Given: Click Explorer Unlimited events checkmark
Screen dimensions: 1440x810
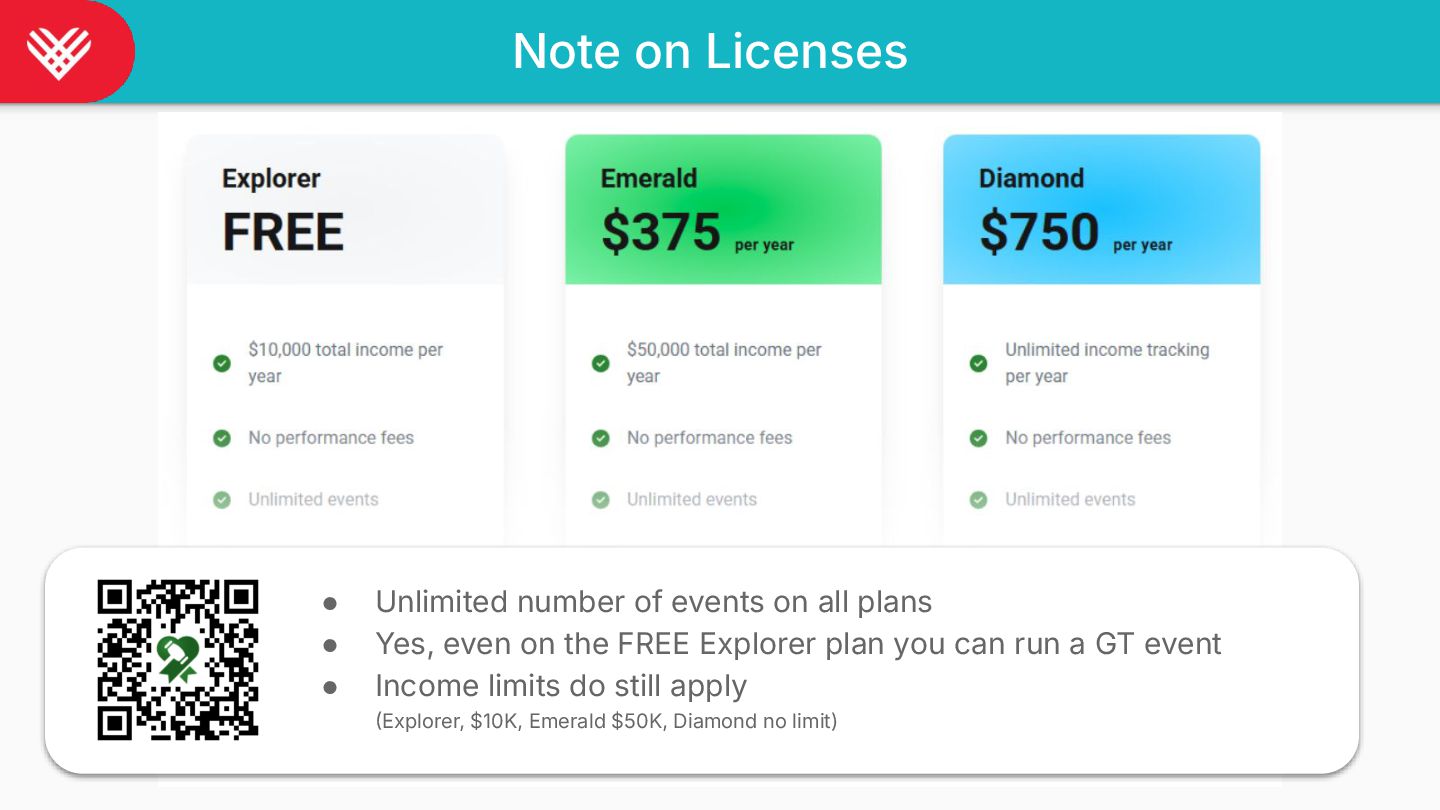Looking at the screenshot, I should [222, 499].
